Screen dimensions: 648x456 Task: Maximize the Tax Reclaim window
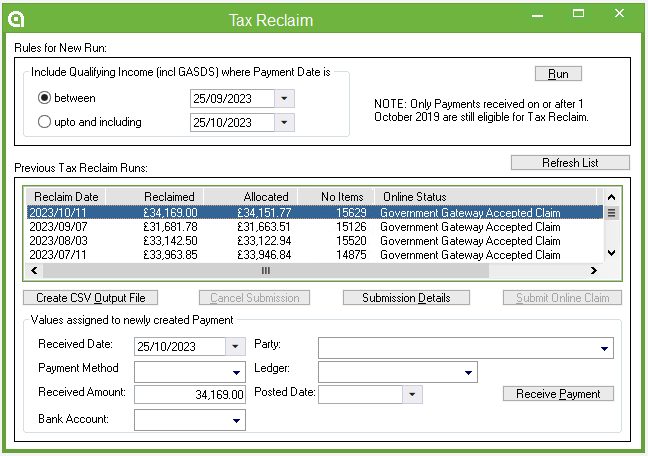click(x=578, y=14)
